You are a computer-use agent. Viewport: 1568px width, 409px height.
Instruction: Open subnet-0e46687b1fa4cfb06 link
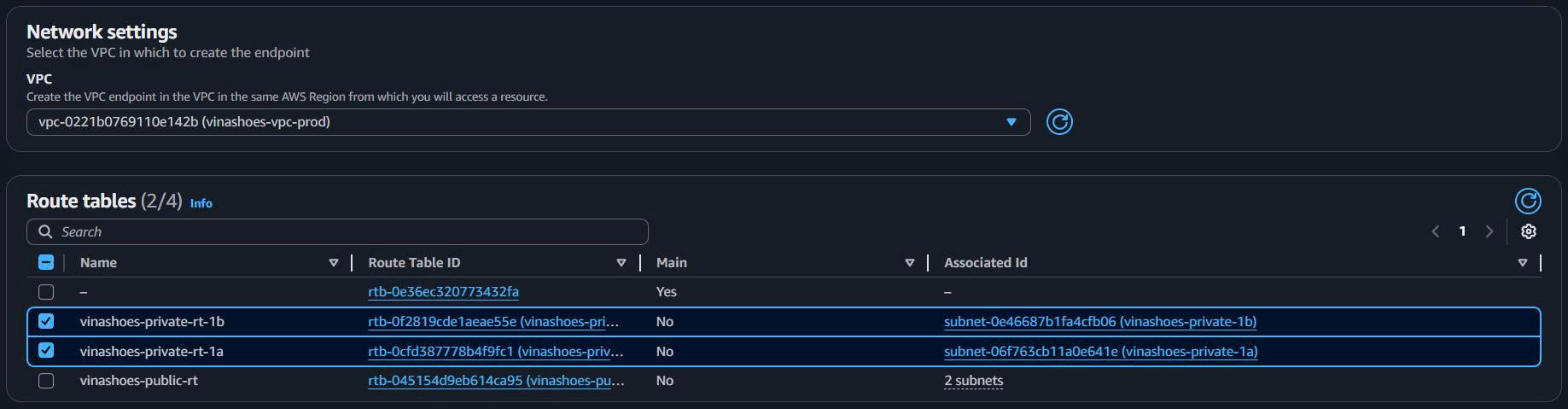1100,322
